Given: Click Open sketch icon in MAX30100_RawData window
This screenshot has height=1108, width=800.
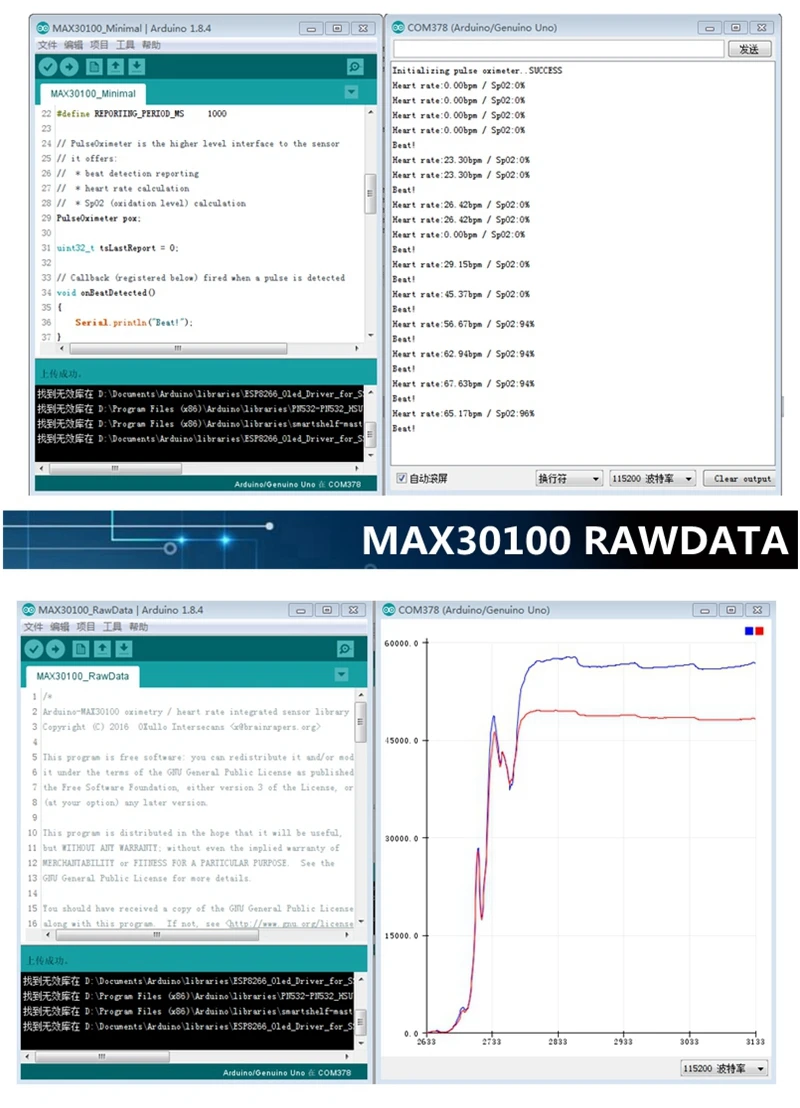Looking at the screenshot, I should tap(101, 649).
